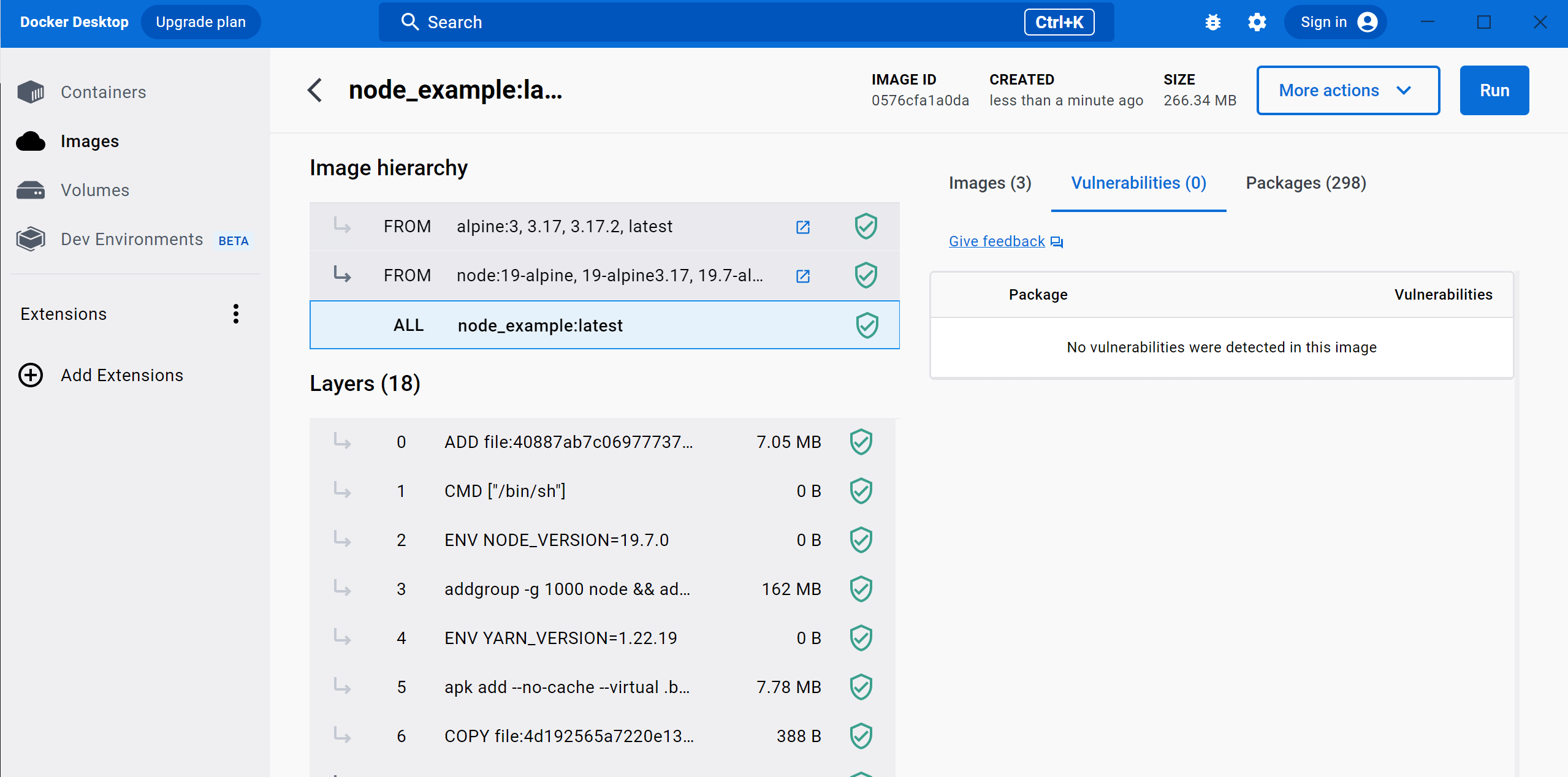This screenshot has width=1568, height=777.
Task: Click the vulnerability shield on layer 0
Action: click(x=861, y=441)
